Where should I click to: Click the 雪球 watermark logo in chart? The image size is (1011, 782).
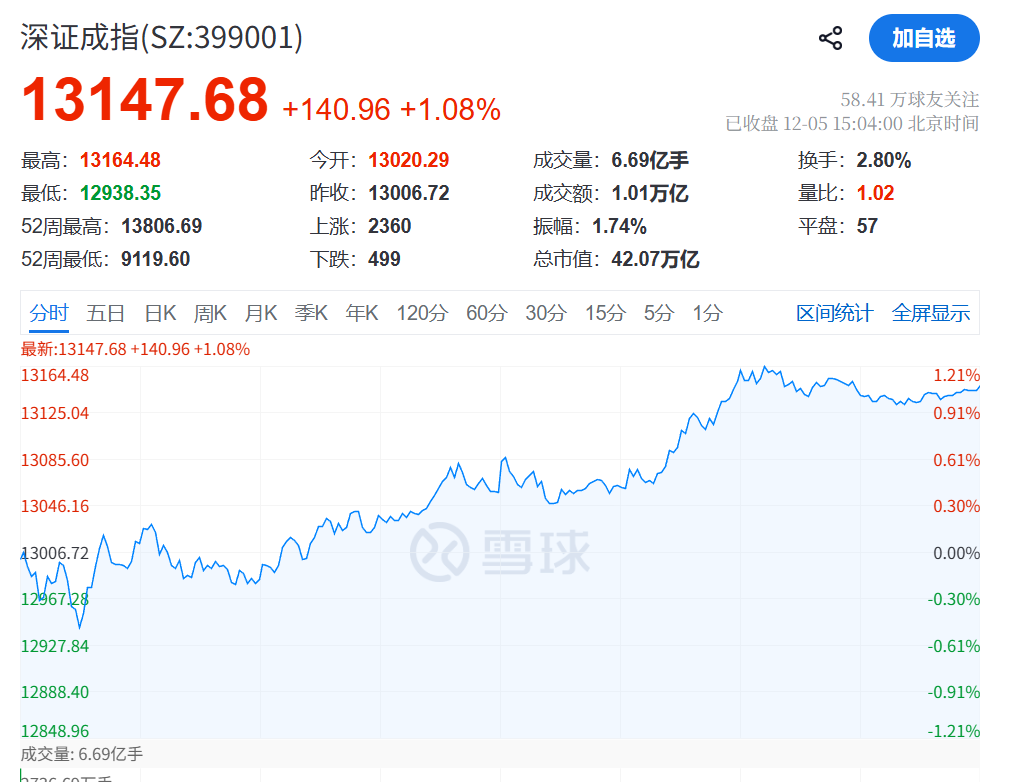click(x=500, y=550)
